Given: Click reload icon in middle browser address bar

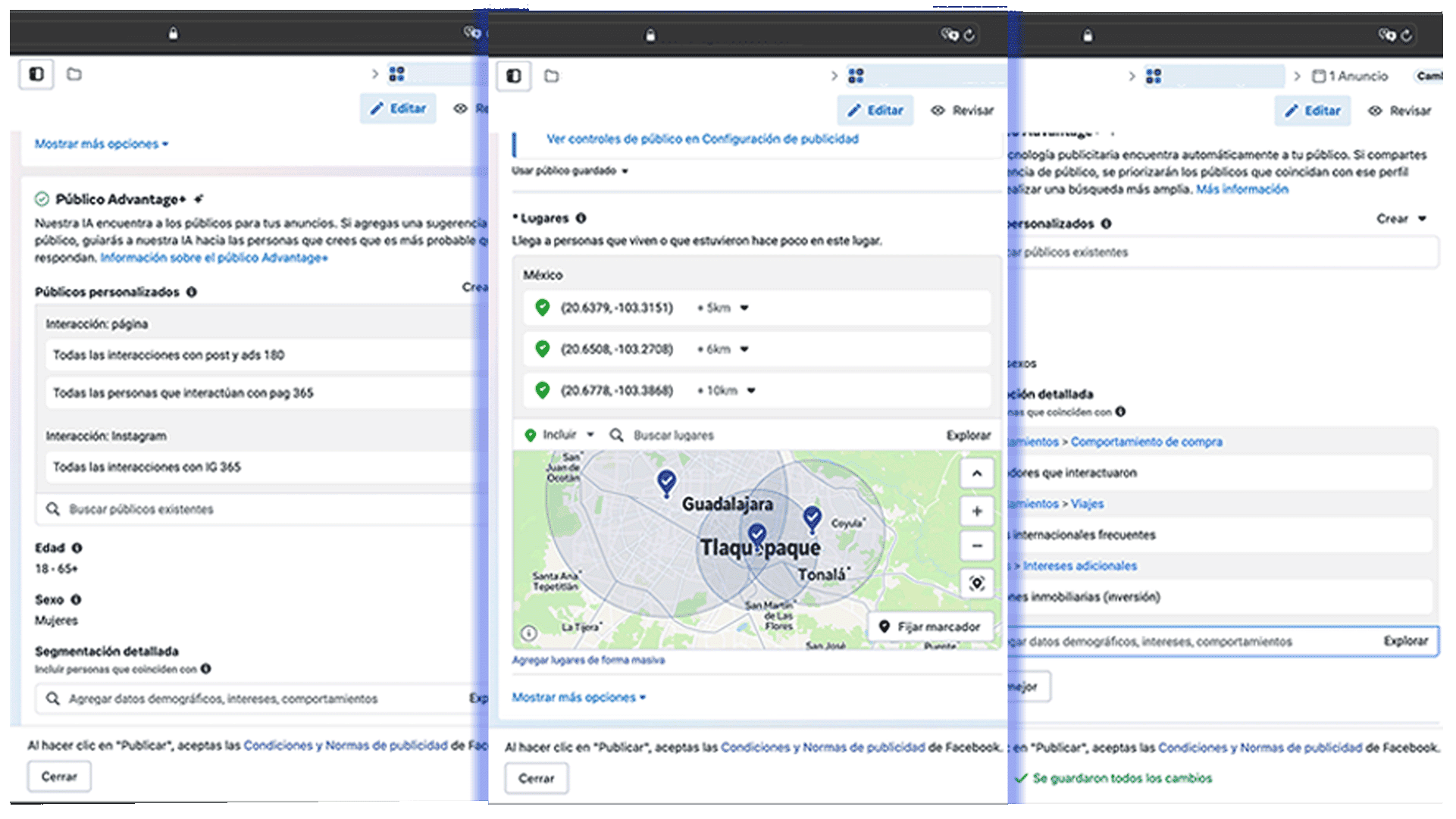Looking at the screenshot, I should click(x=969, y=35).
